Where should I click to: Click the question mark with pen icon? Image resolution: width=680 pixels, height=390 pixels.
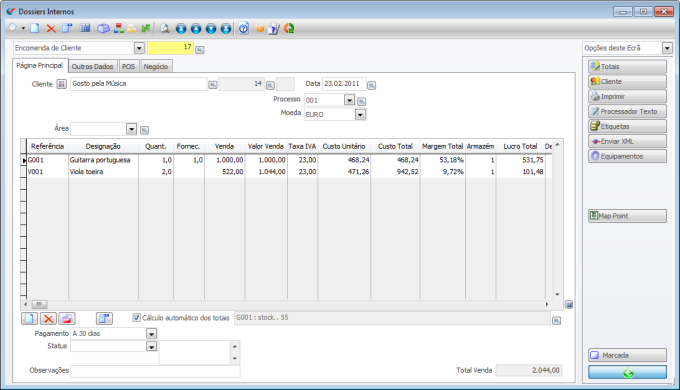274,29
